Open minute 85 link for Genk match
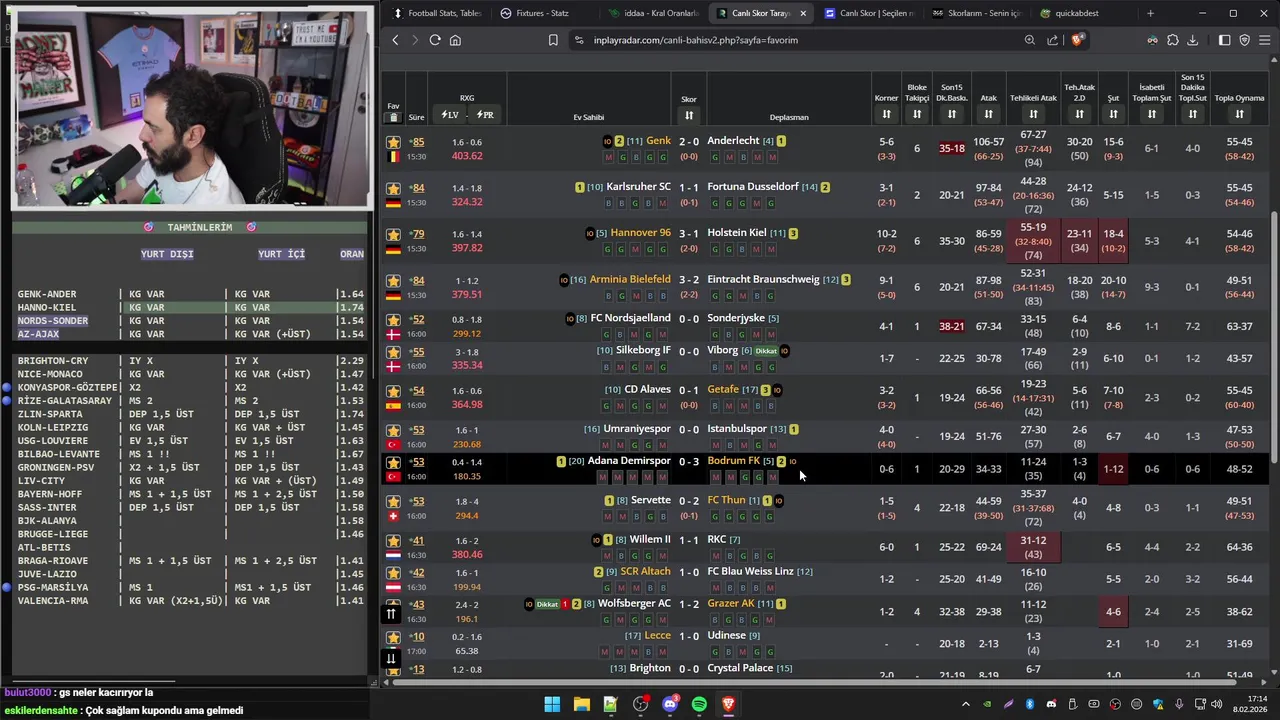Viewport: 1280px width, 720px height. 417,142
